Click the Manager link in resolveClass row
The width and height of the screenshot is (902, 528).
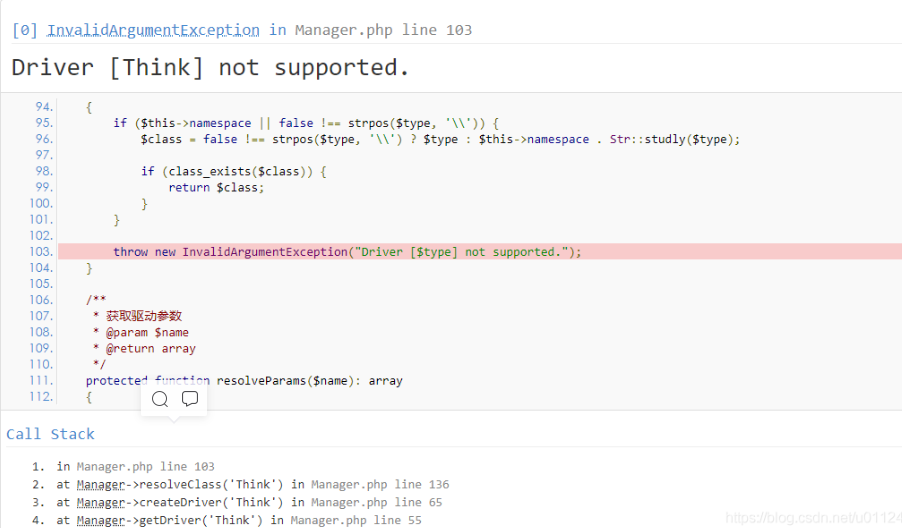[101, 484]
